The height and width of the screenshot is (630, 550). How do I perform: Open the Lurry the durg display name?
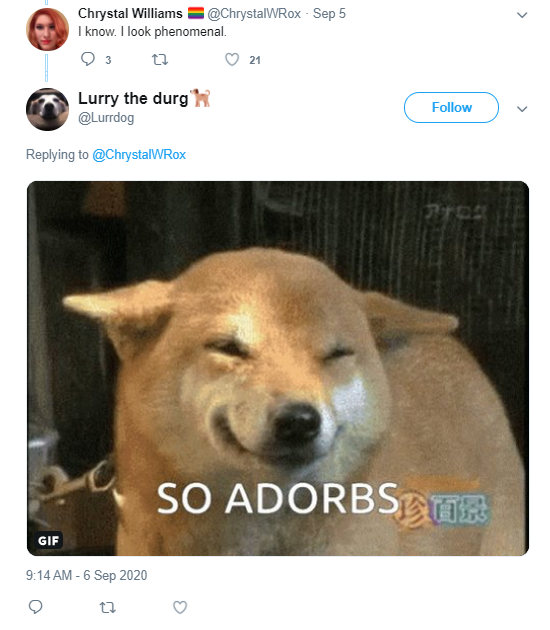coord(133,98)
